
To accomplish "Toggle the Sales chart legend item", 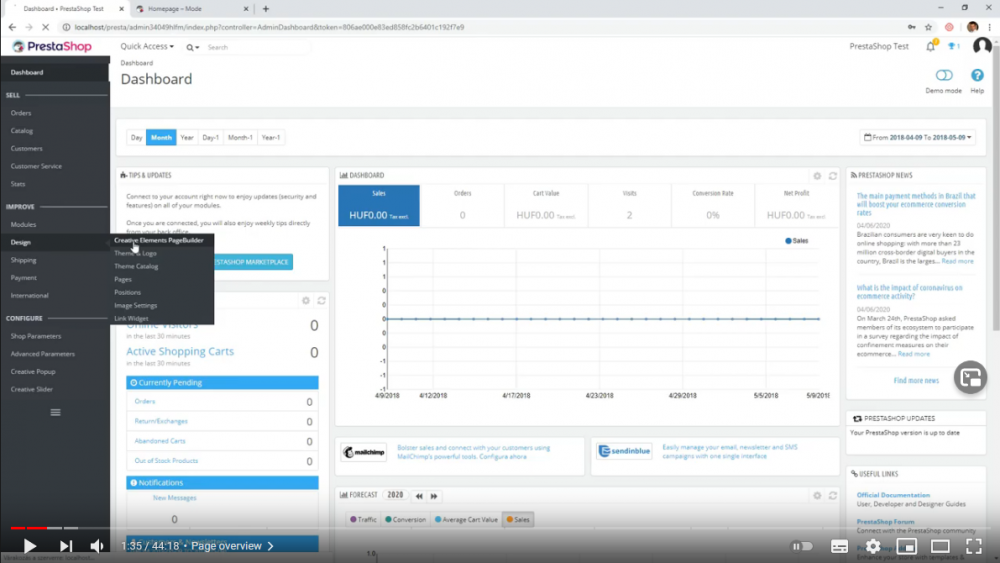I will (797, 240).
